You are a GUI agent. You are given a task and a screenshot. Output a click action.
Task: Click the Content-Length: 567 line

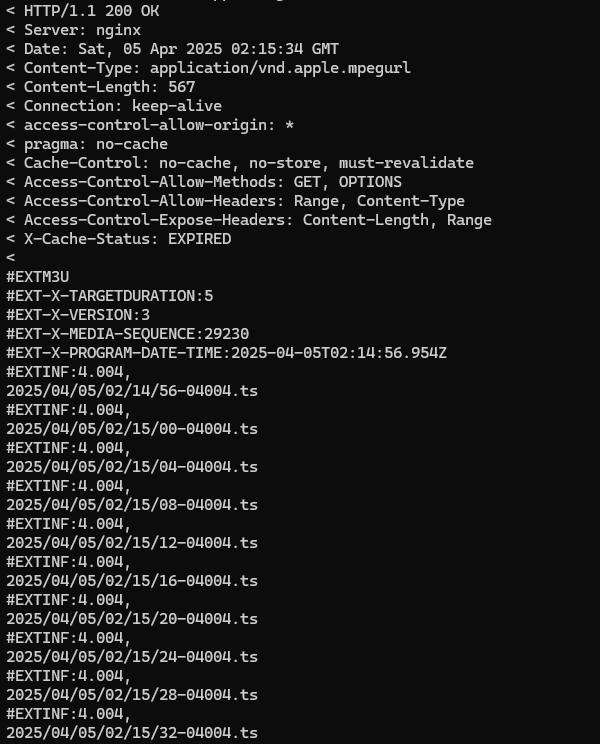click(x=101, y=87)
